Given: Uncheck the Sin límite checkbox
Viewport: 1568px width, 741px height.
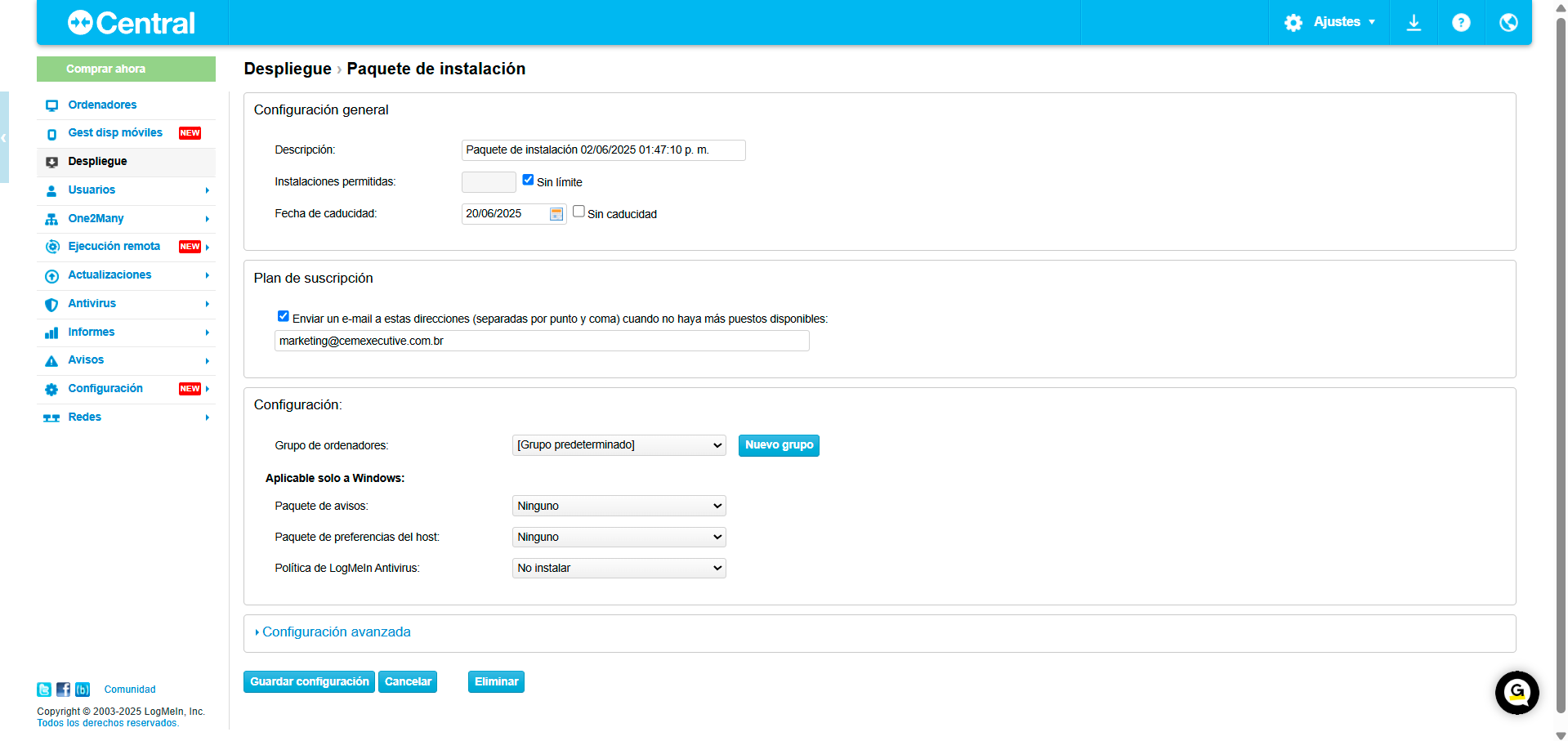Looking at the screenshot, I should (528, 181).
